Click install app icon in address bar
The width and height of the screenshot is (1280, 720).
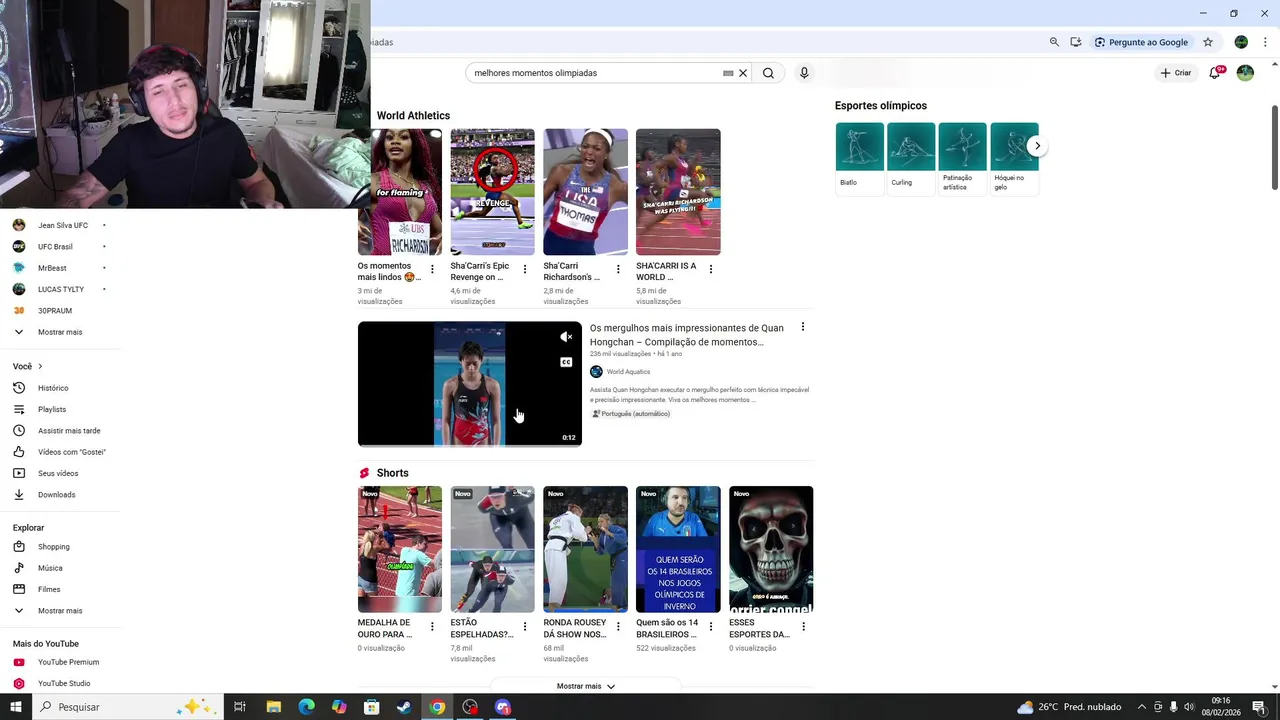[1076, 42]
